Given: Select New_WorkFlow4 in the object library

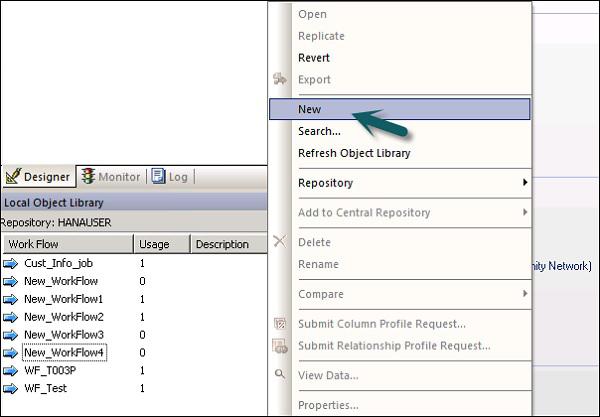Looking at the screenshot, I should tap(64, 353).
